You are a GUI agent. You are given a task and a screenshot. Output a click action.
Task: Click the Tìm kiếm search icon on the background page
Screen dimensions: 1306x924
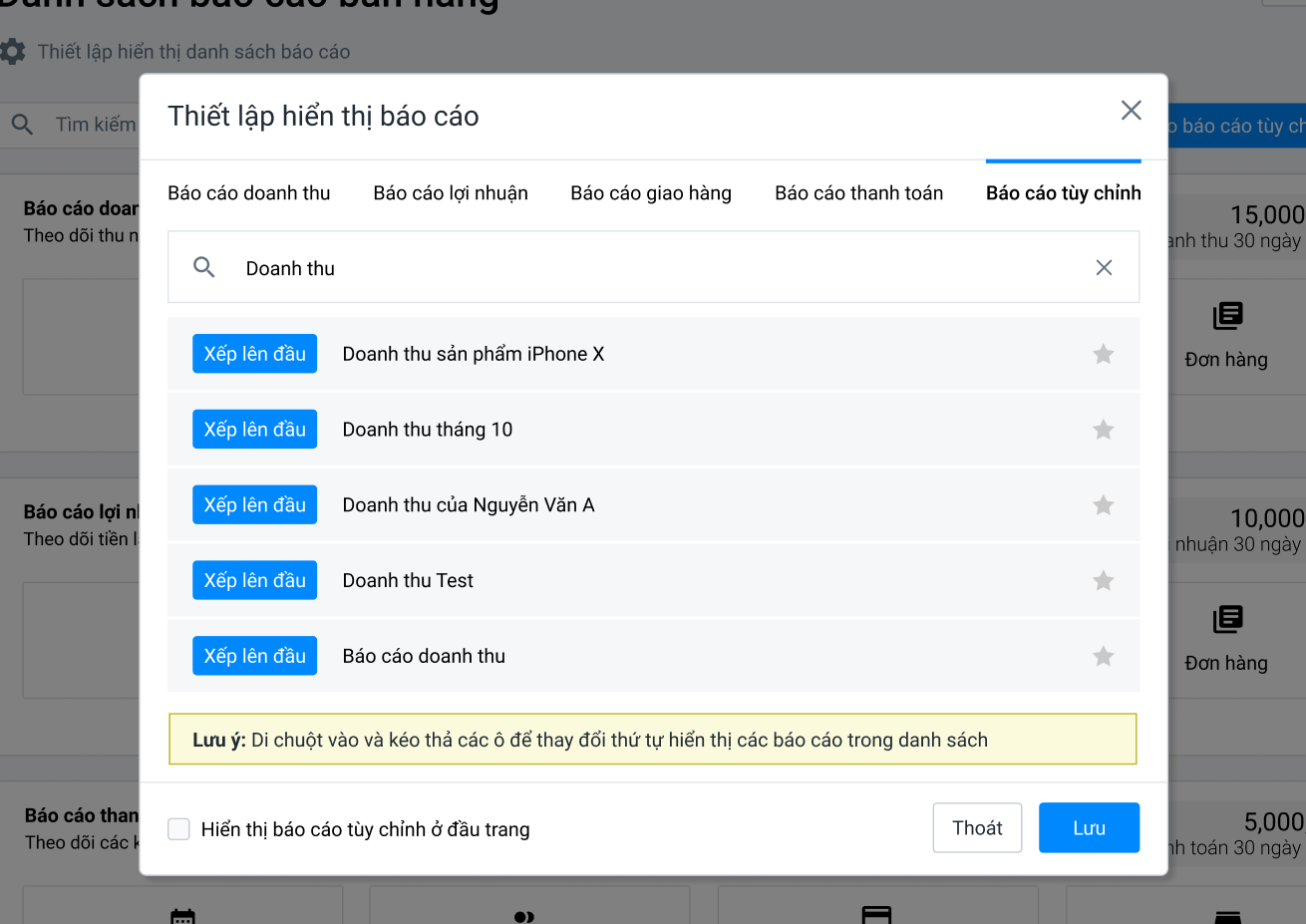[22, 125]
